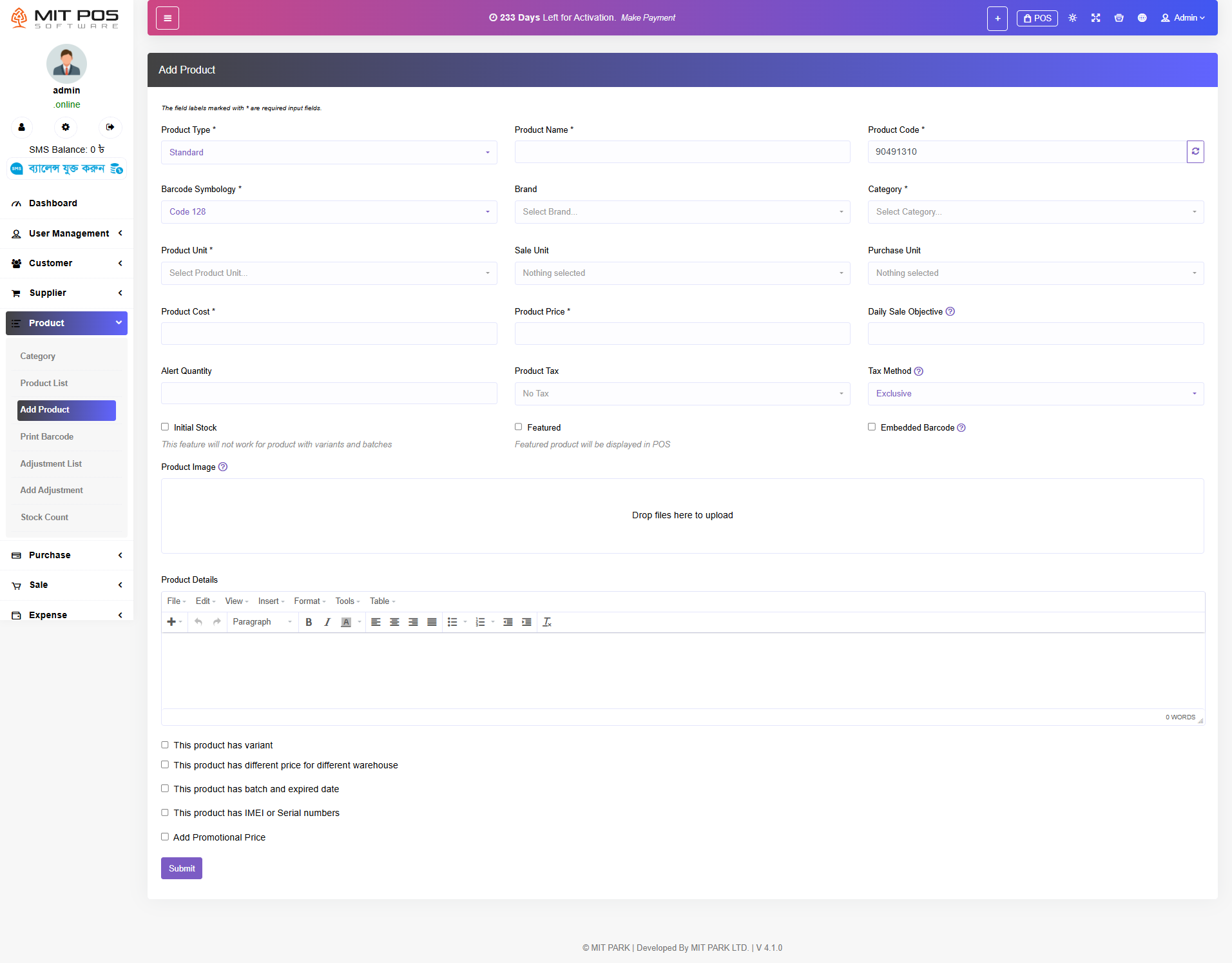Click the bullet list icon in editor

452,622
